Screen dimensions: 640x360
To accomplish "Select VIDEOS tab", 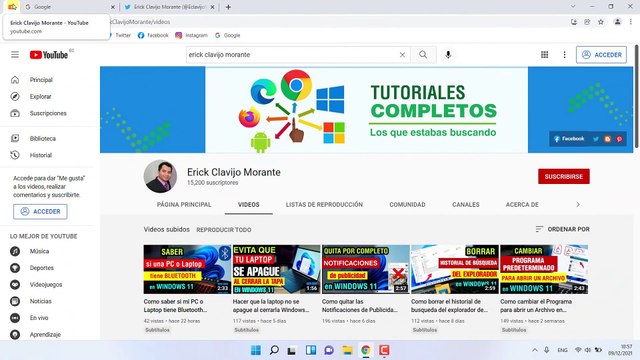I will click(249, 204).
